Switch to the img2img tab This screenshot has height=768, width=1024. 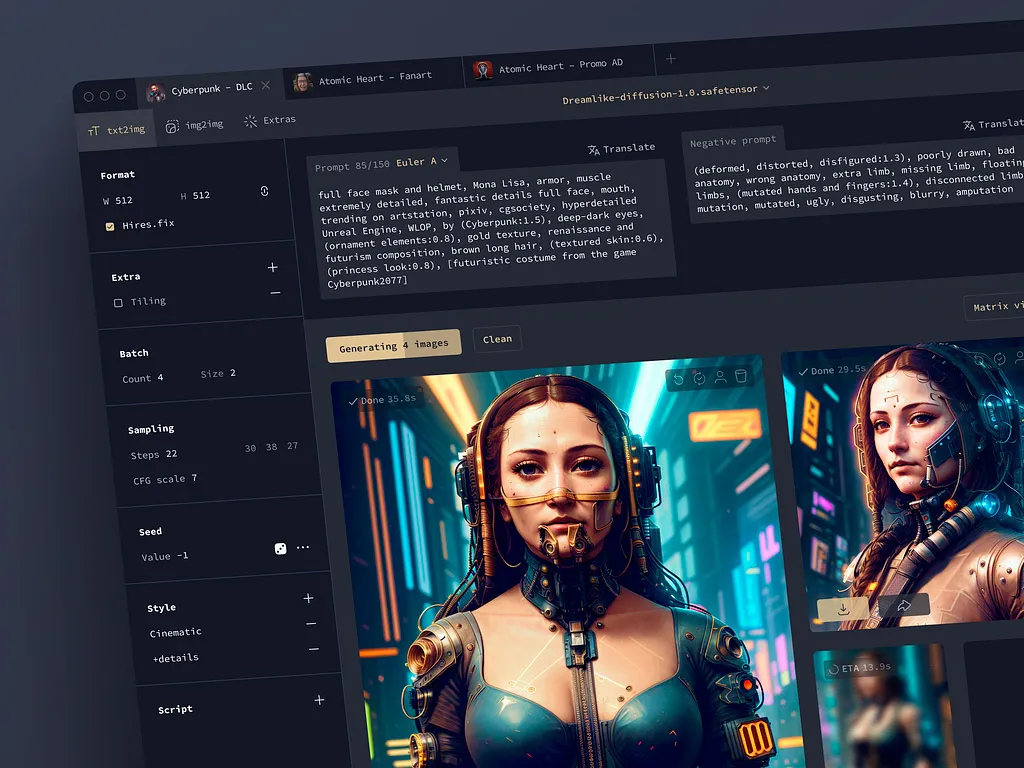(x=195, y=126)
